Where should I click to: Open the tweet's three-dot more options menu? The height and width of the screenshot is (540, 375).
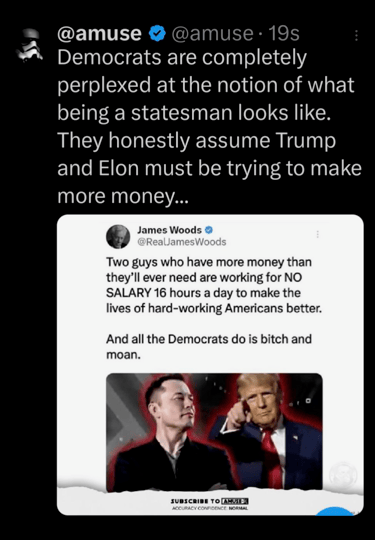click(x=356, y=35)
